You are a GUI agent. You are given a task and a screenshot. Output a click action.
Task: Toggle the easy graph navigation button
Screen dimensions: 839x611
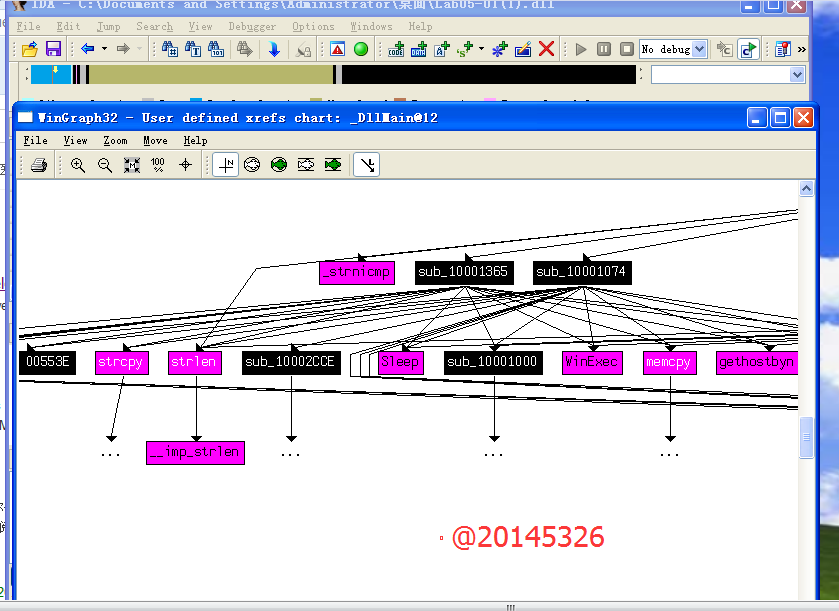pos(227,165)
